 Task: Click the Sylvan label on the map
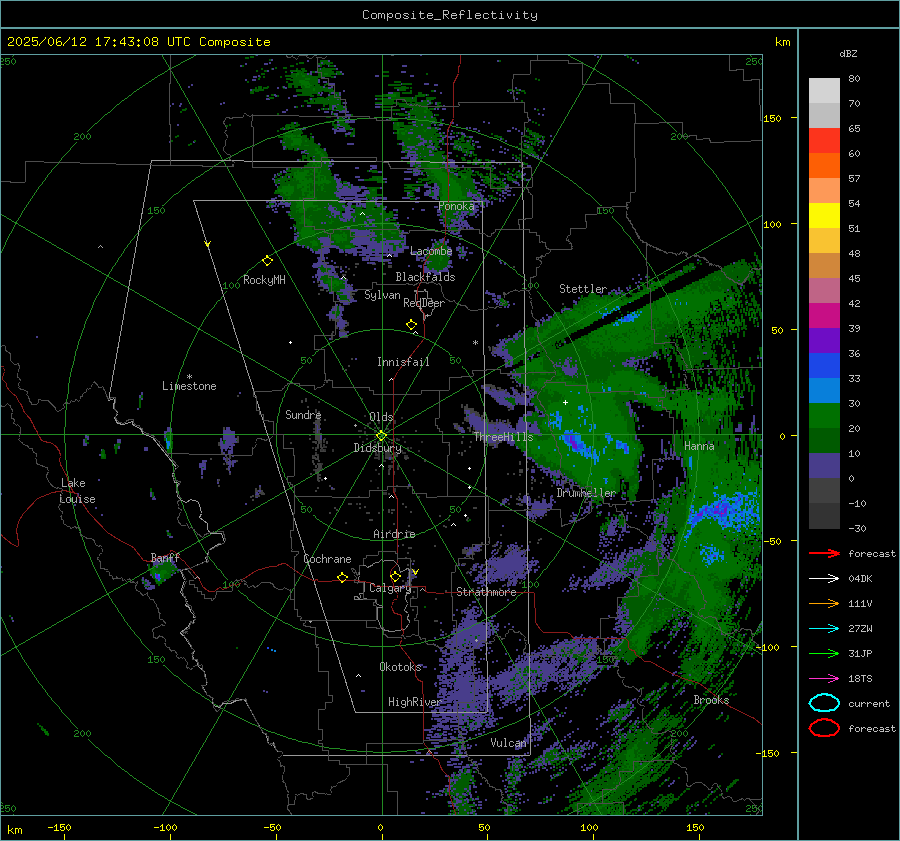[x=382, y=295]
